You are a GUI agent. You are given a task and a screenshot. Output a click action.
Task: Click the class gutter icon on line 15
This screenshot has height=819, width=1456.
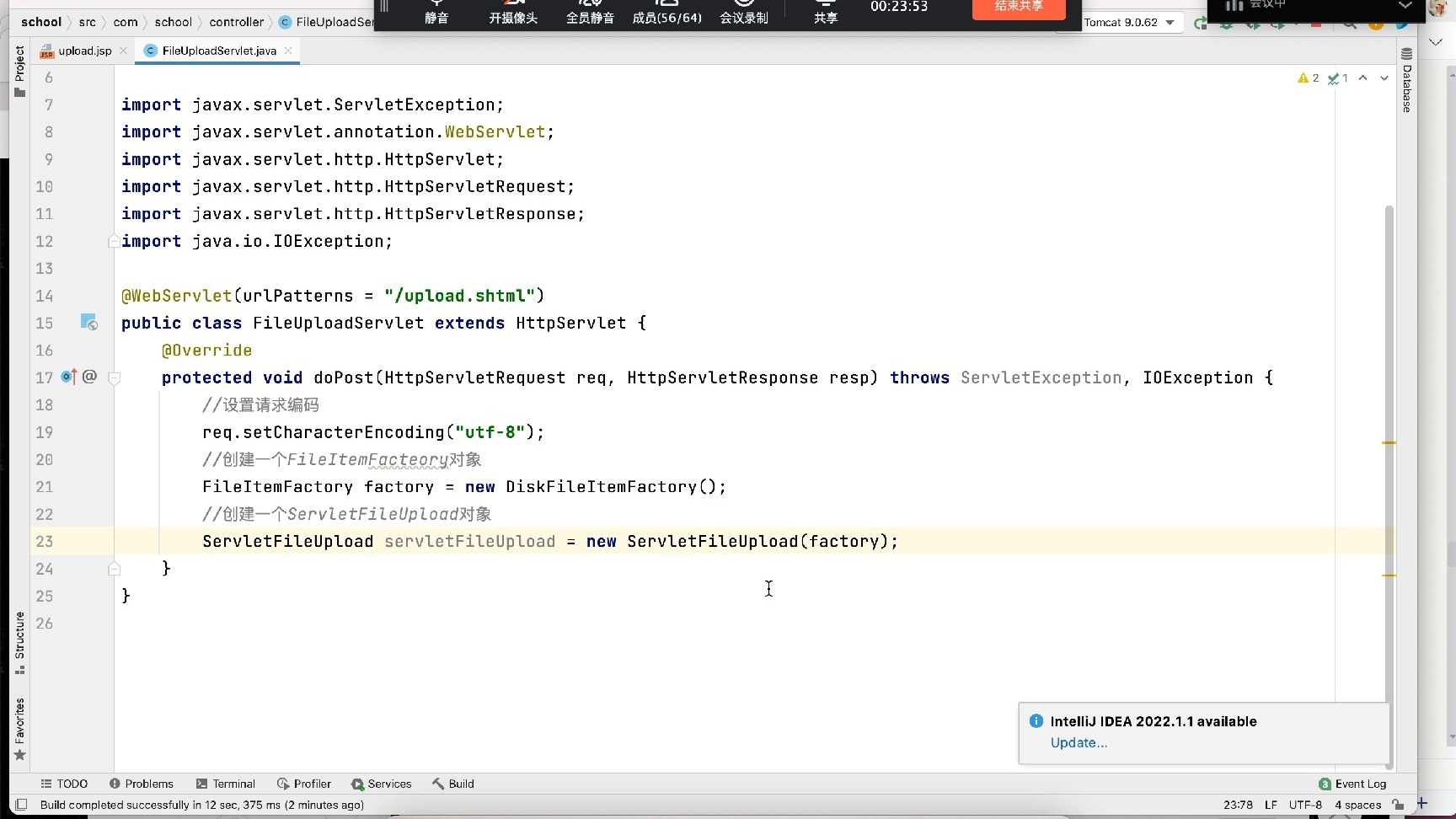[x=88, y=322]
